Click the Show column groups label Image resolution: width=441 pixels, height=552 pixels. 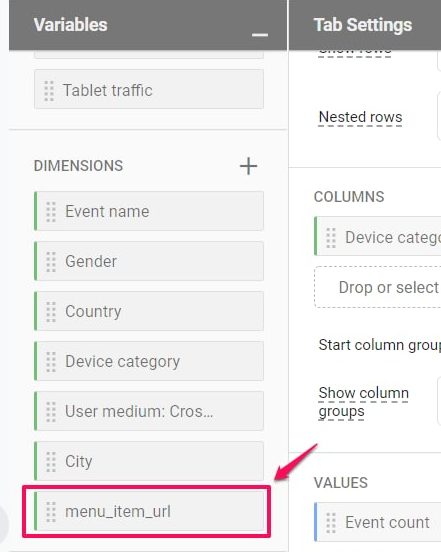tap(364, 402)
